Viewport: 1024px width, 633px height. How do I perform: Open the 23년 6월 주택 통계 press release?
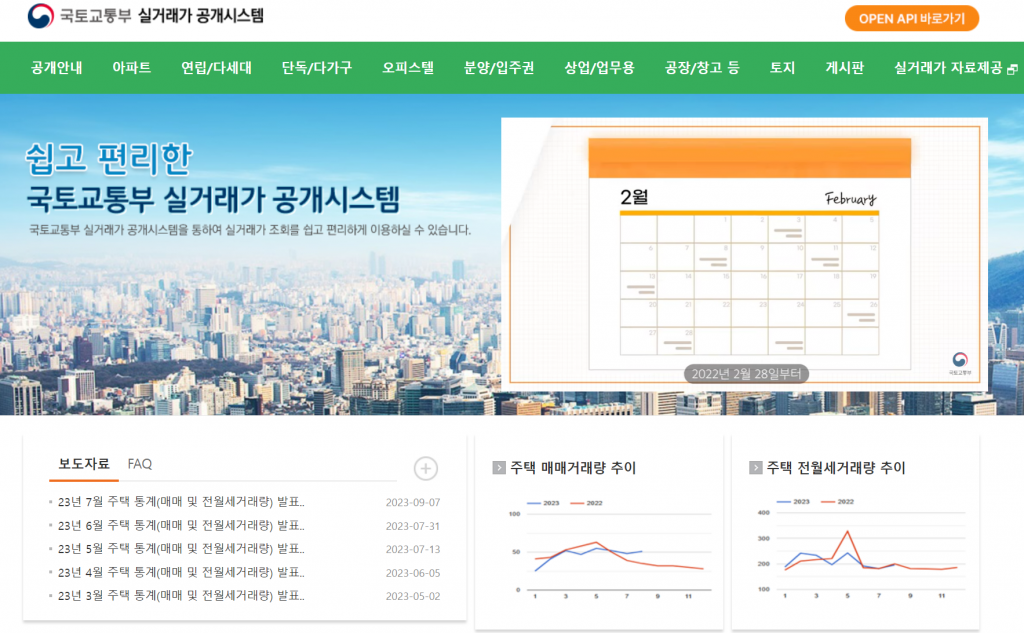[x=181, y=526]
